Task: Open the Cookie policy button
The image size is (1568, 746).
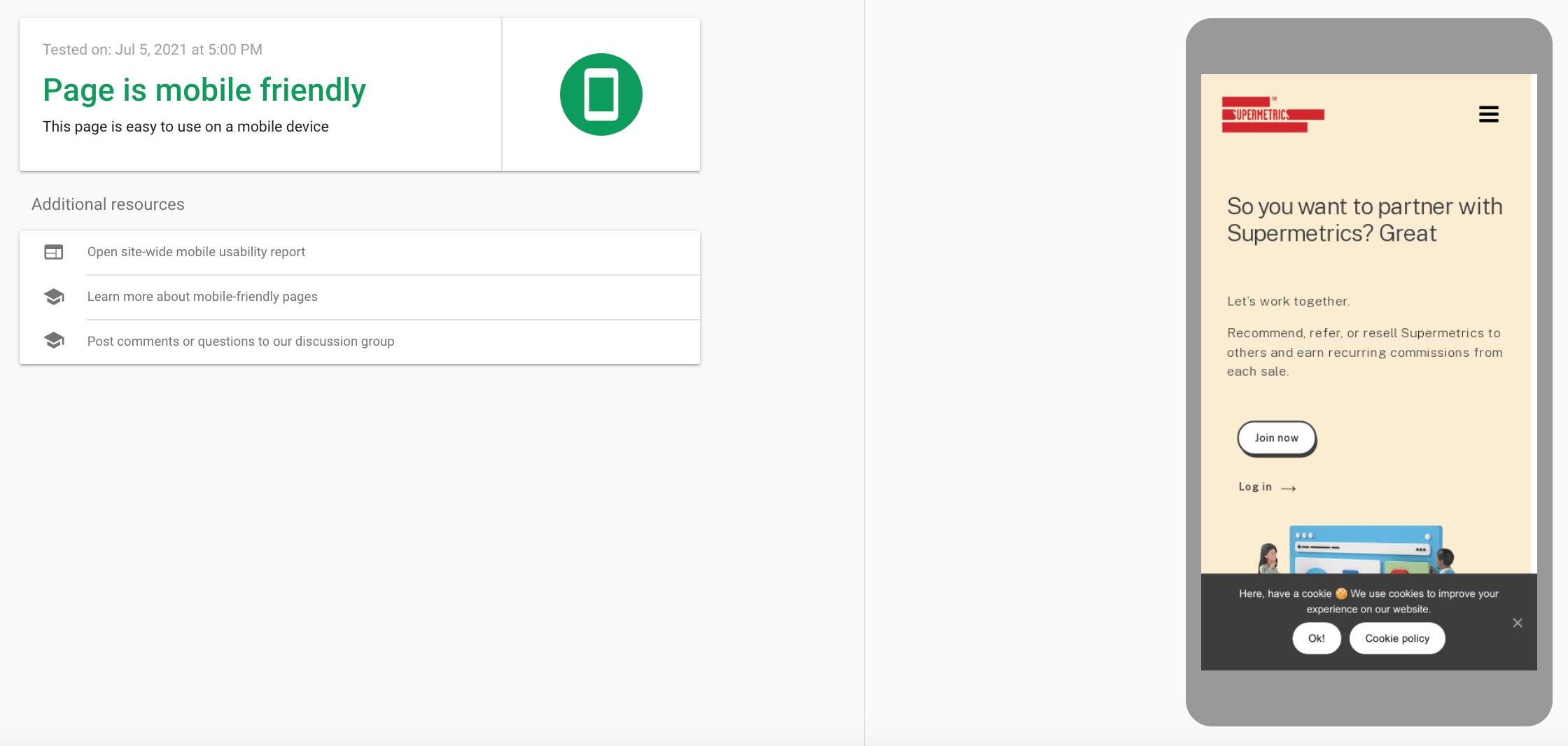Action: click(1396, 638)
